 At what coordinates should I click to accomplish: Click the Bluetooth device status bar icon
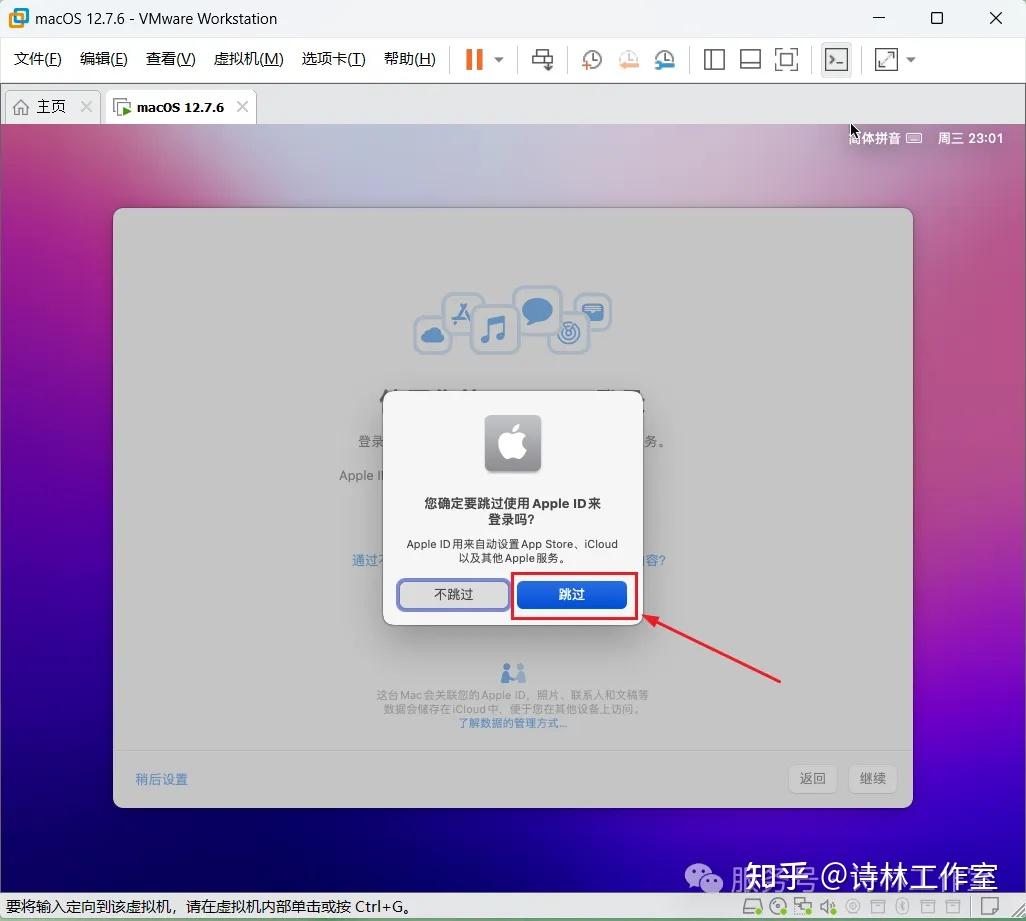tap(902, 906)
